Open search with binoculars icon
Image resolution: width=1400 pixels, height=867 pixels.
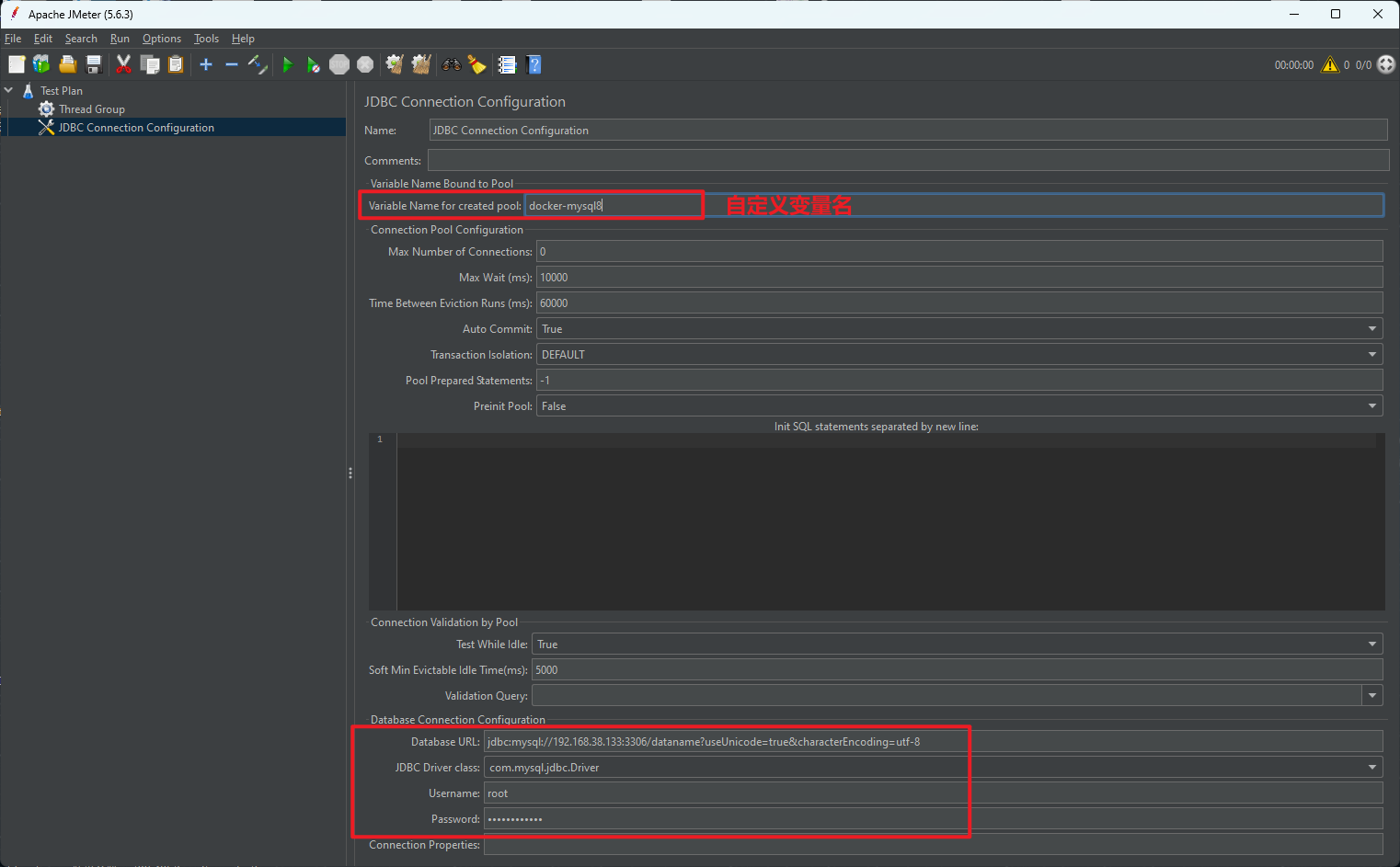tap(452, 64)
